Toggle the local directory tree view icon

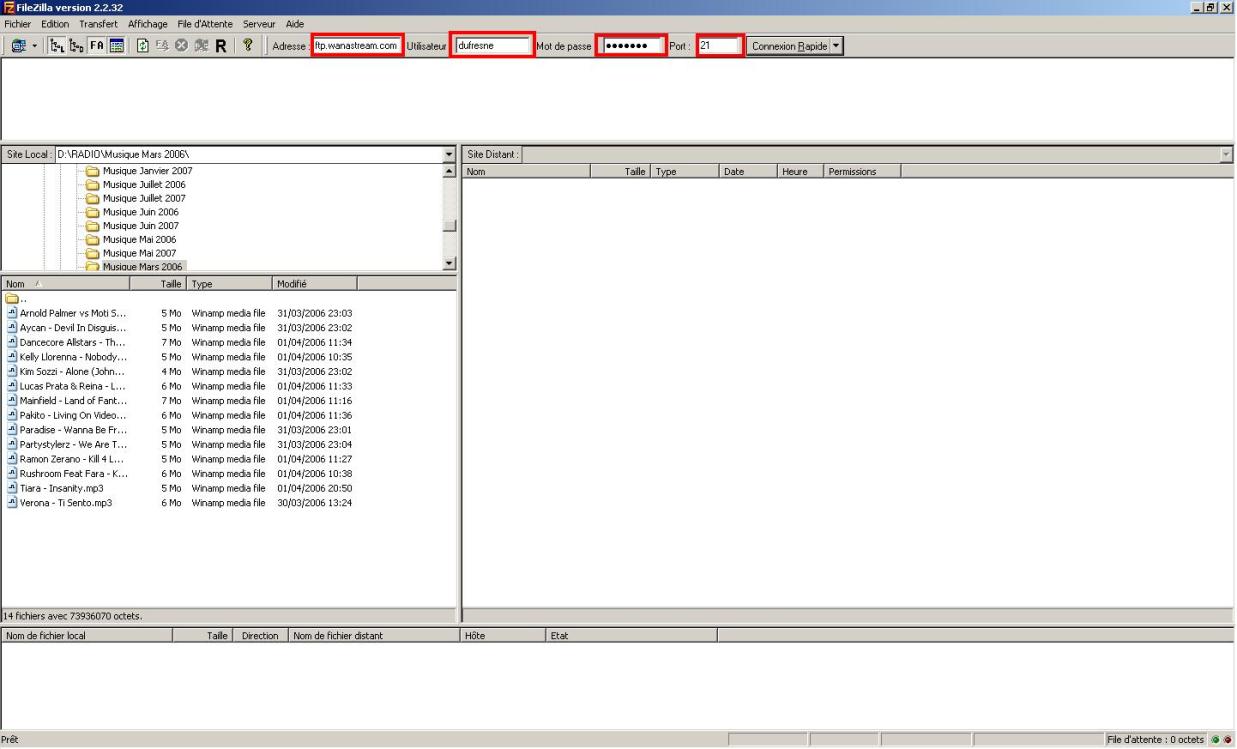pyautogui.click(x=56, y=46)
